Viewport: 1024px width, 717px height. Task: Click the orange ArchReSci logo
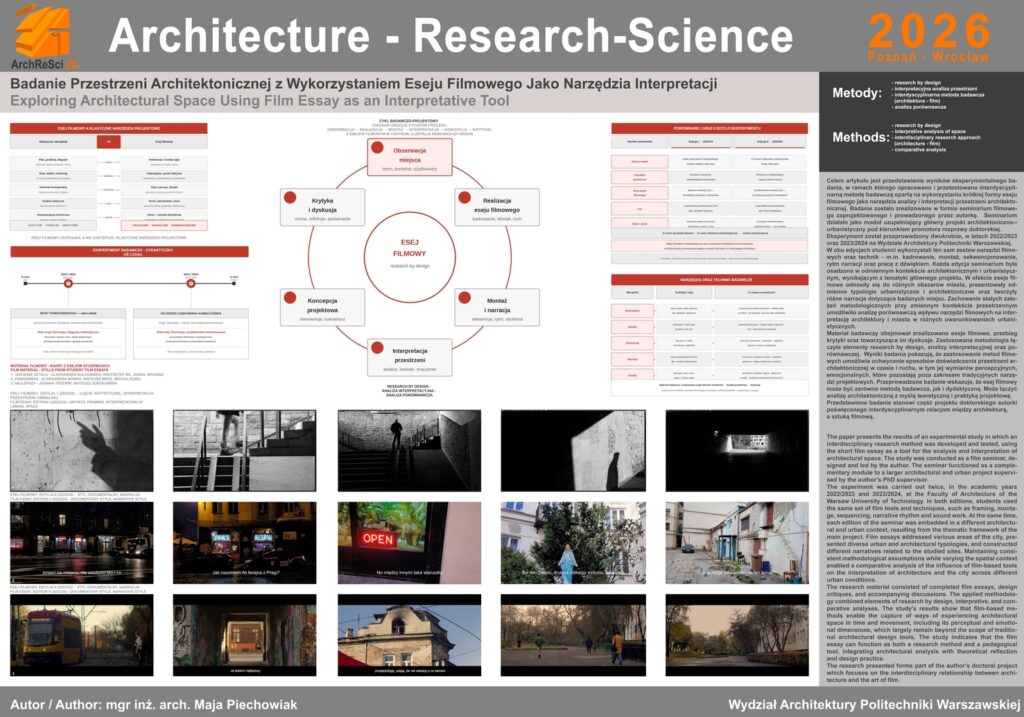(x=42, y=32)
